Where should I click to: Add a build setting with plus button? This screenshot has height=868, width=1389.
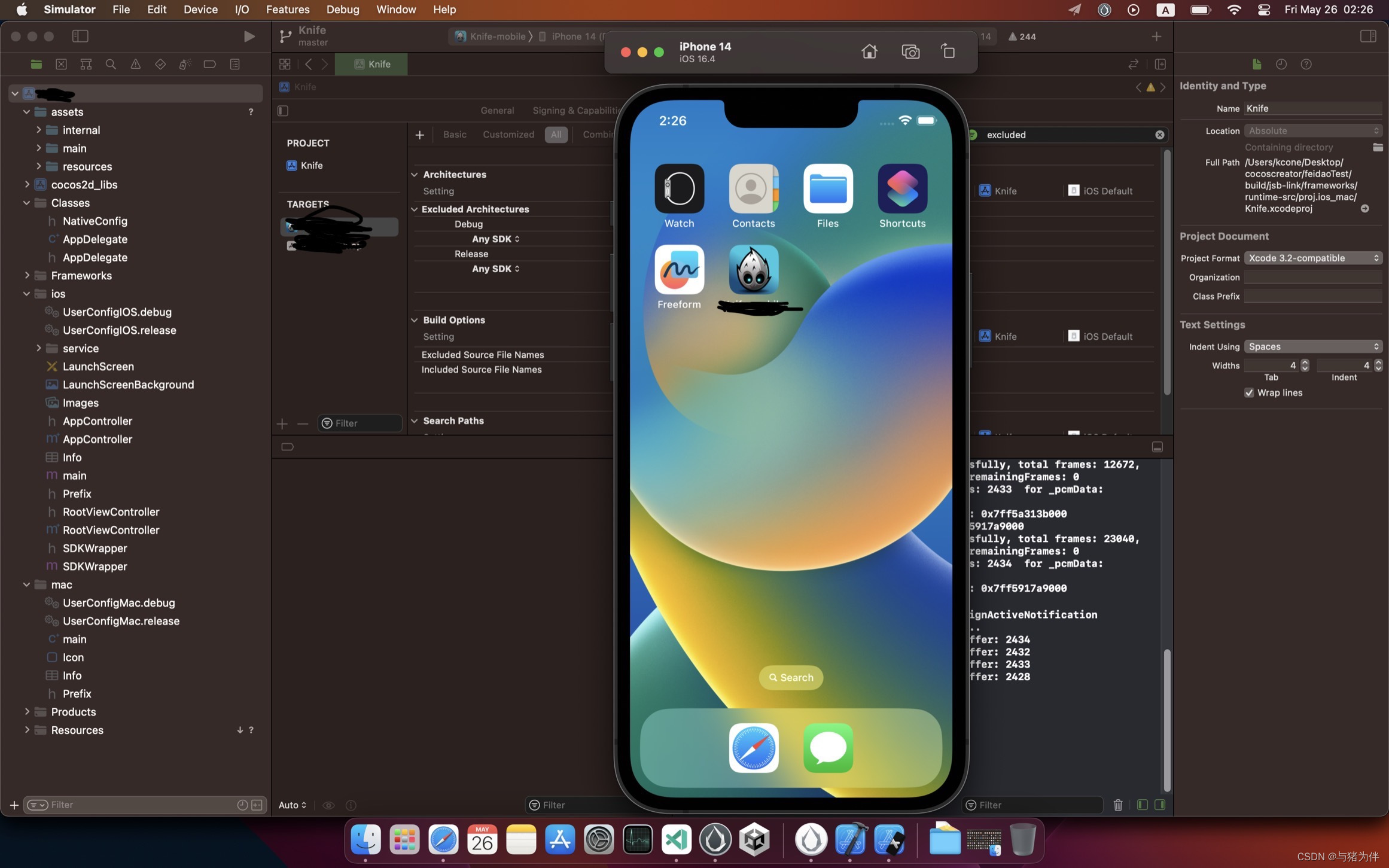point(419,135)
